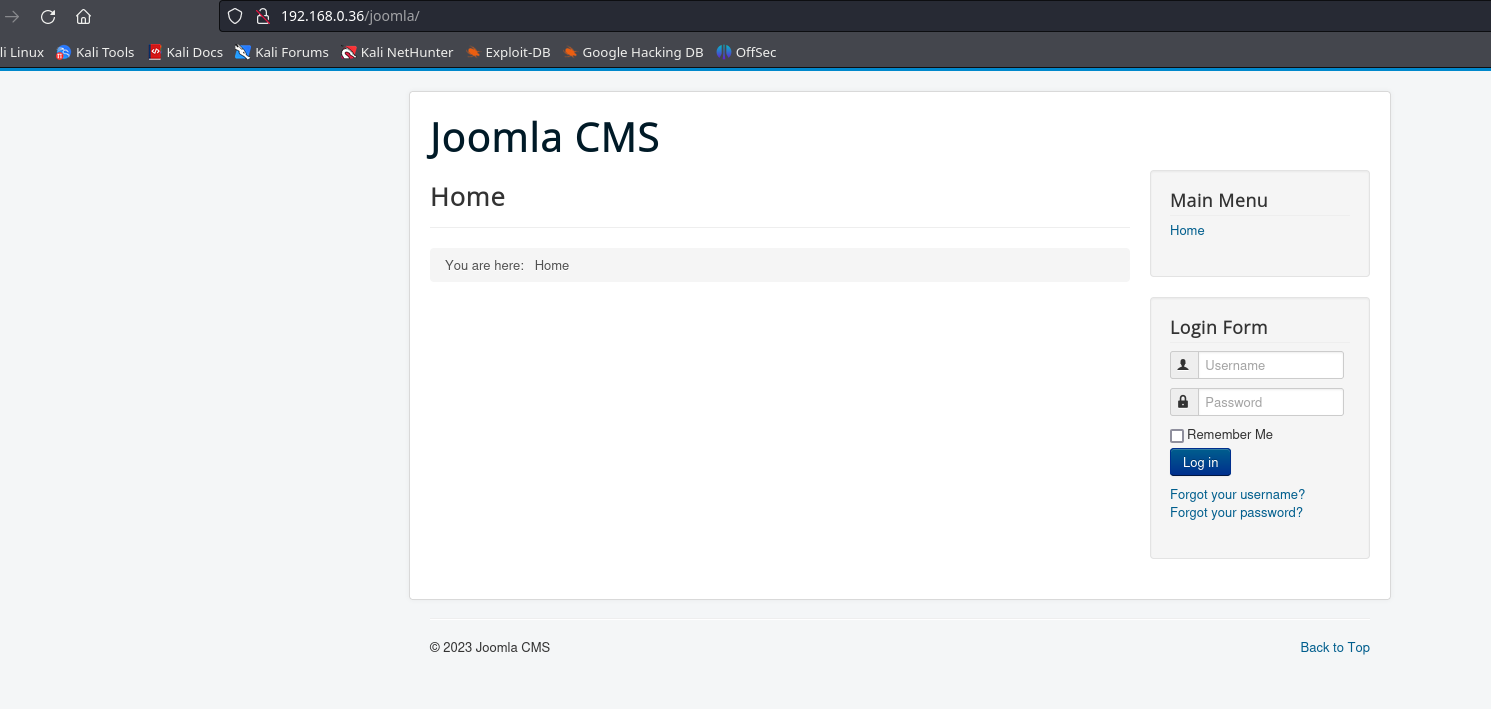
Task: Click the Joomla CMS site title
Action: point(545,137)
